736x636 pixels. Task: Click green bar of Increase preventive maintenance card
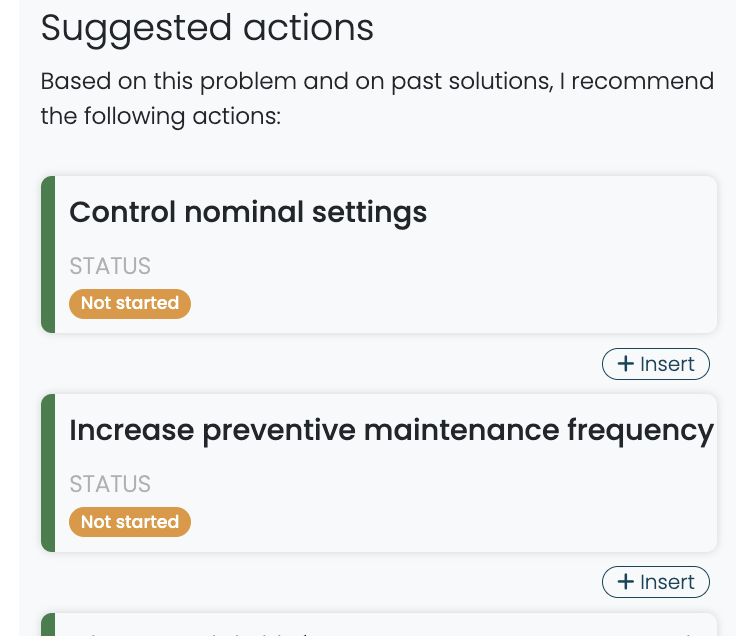[47, 472]
